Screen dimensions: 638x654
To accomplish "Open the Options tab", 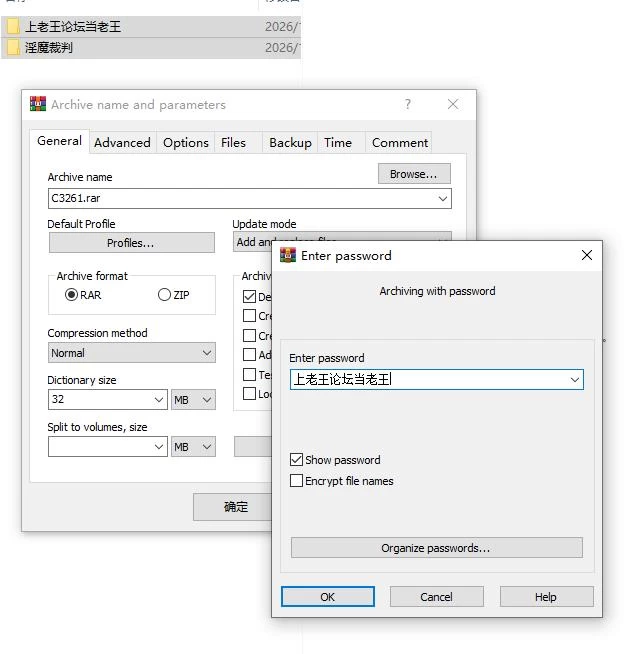I will pyautogui.click(x=186, y=143).
